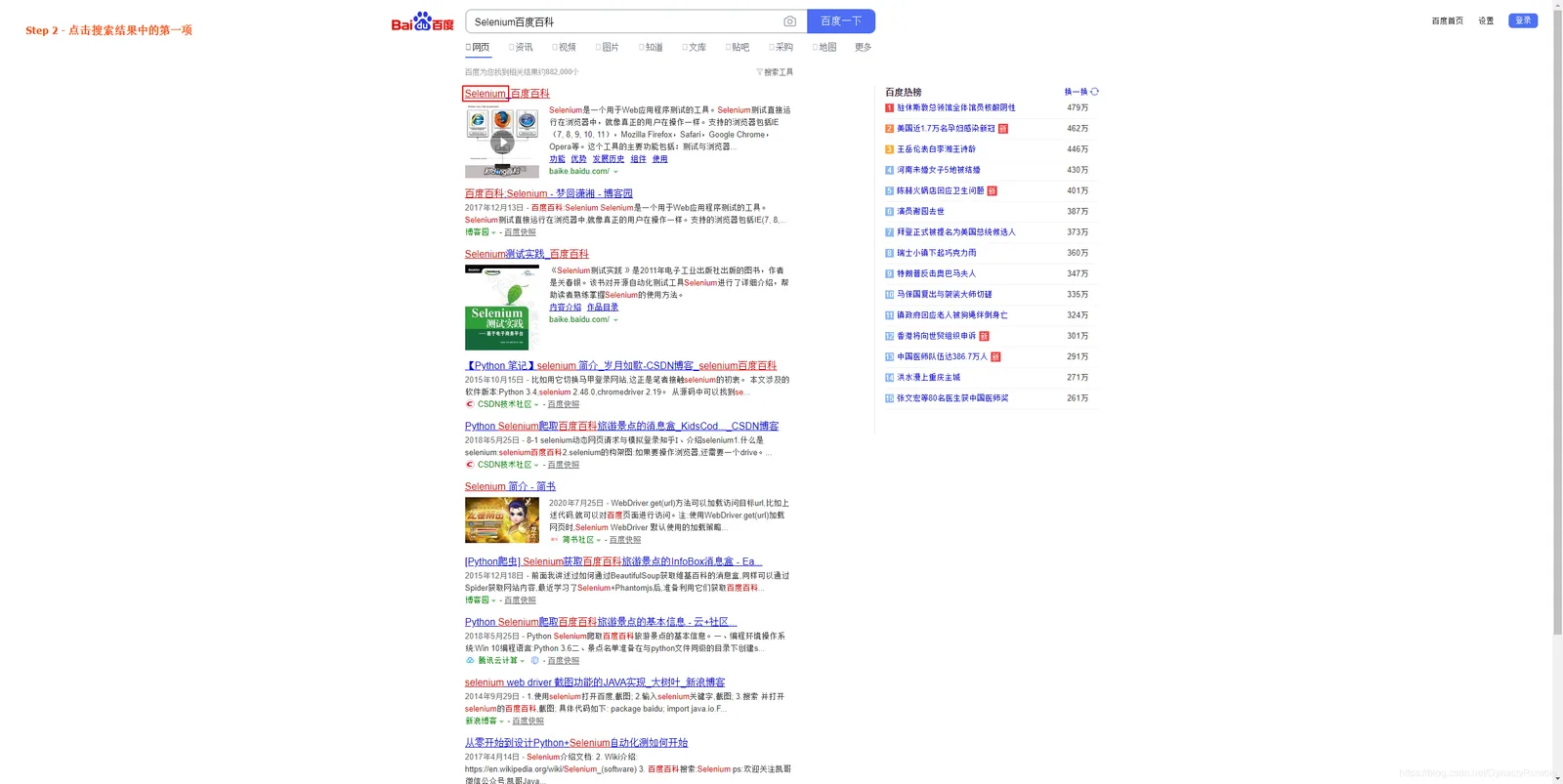
Task: Open 百度百科:Selenium - 梦回潇湘 - 博客园 result
Action: tap(548, 193)
